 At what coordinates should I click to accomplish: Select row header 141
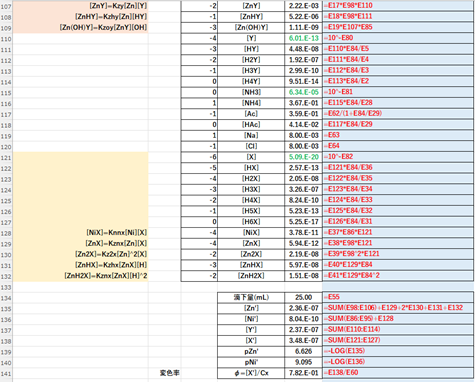tap(6, 373)
